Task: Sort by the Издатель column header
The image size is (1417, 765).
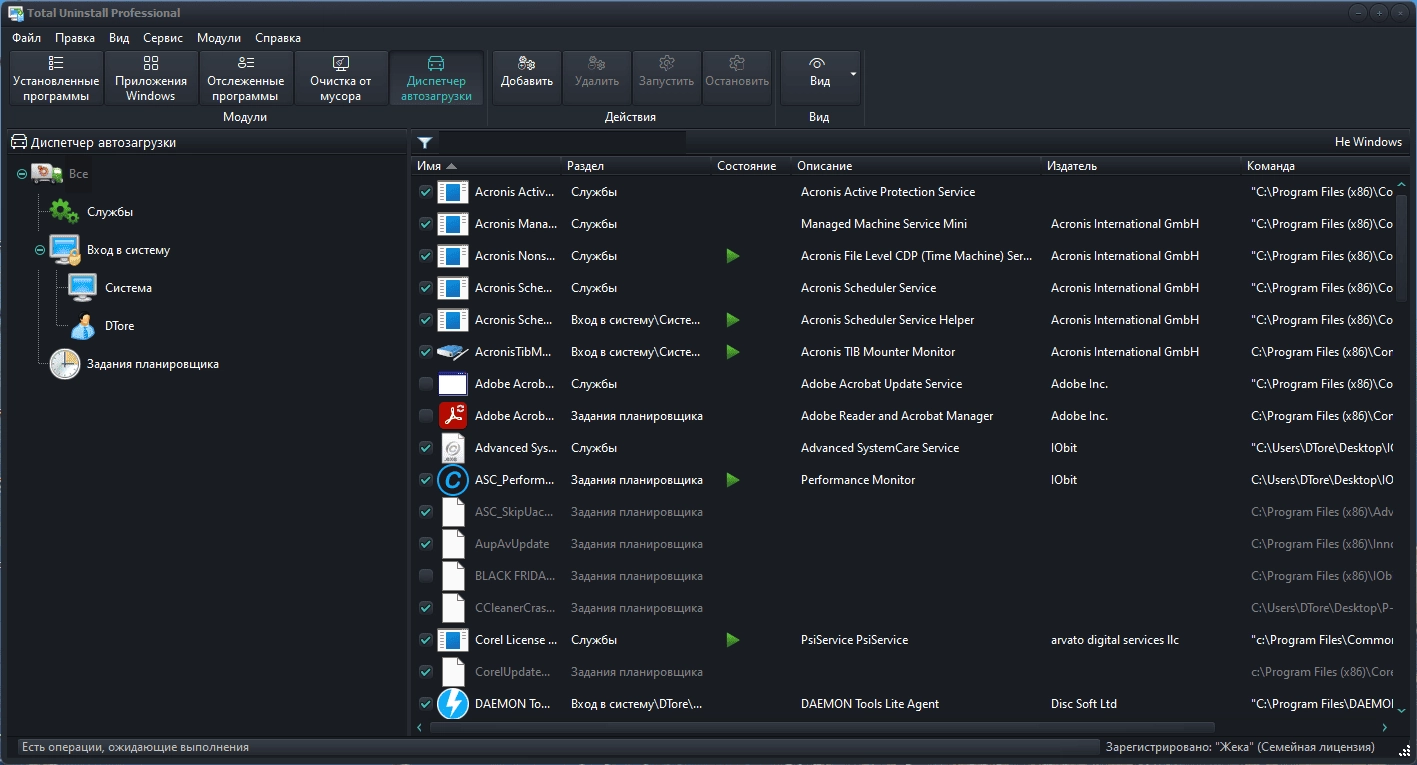Action: point(1141,166)
